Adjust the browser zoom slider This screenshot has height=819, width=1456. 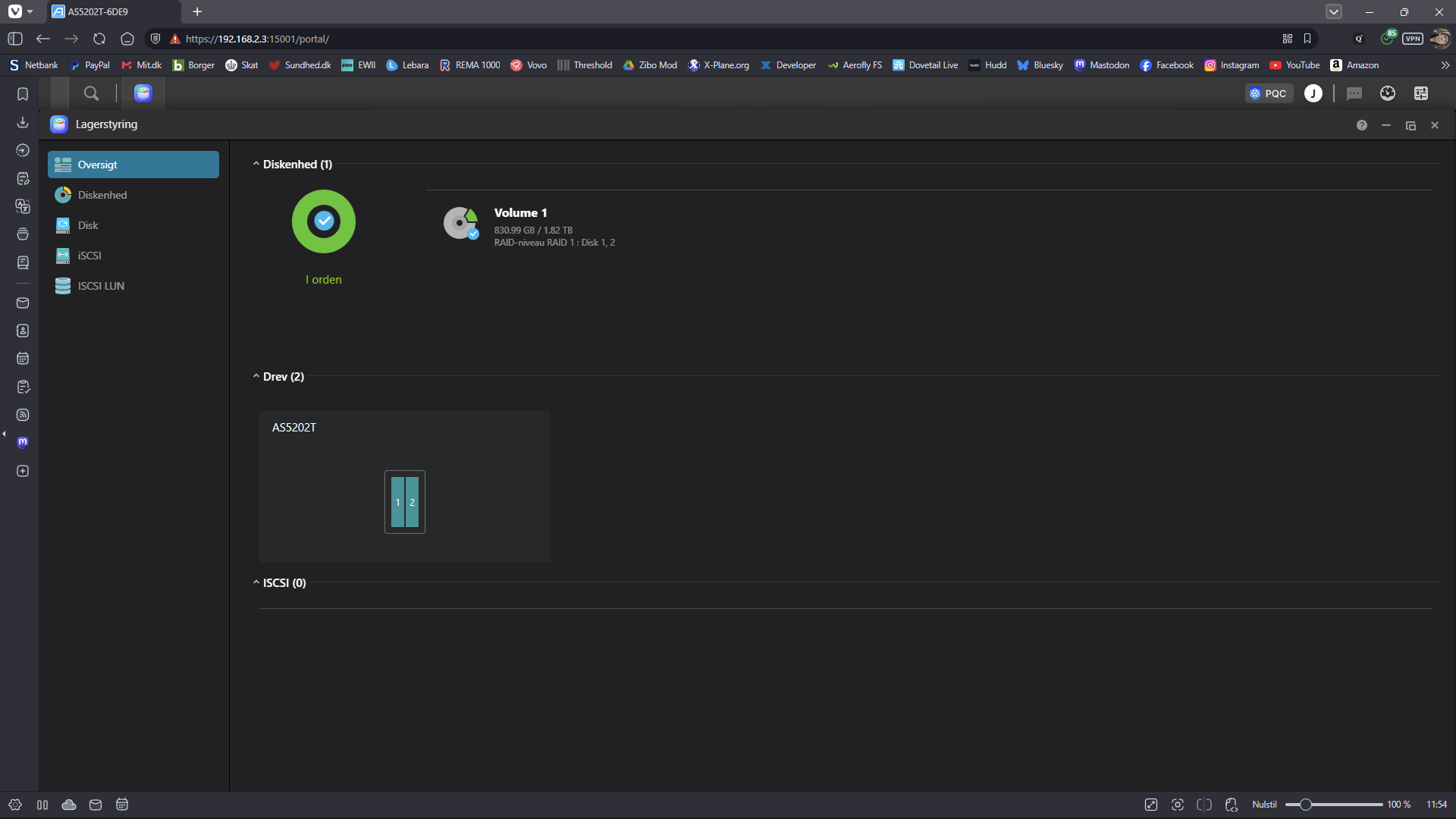pyautogui.click(x=1305, y=805)
